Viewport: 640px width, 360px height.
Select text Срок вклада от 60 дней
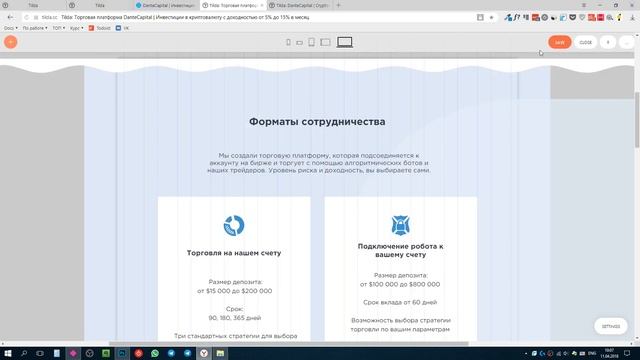[x=400, y=302]
